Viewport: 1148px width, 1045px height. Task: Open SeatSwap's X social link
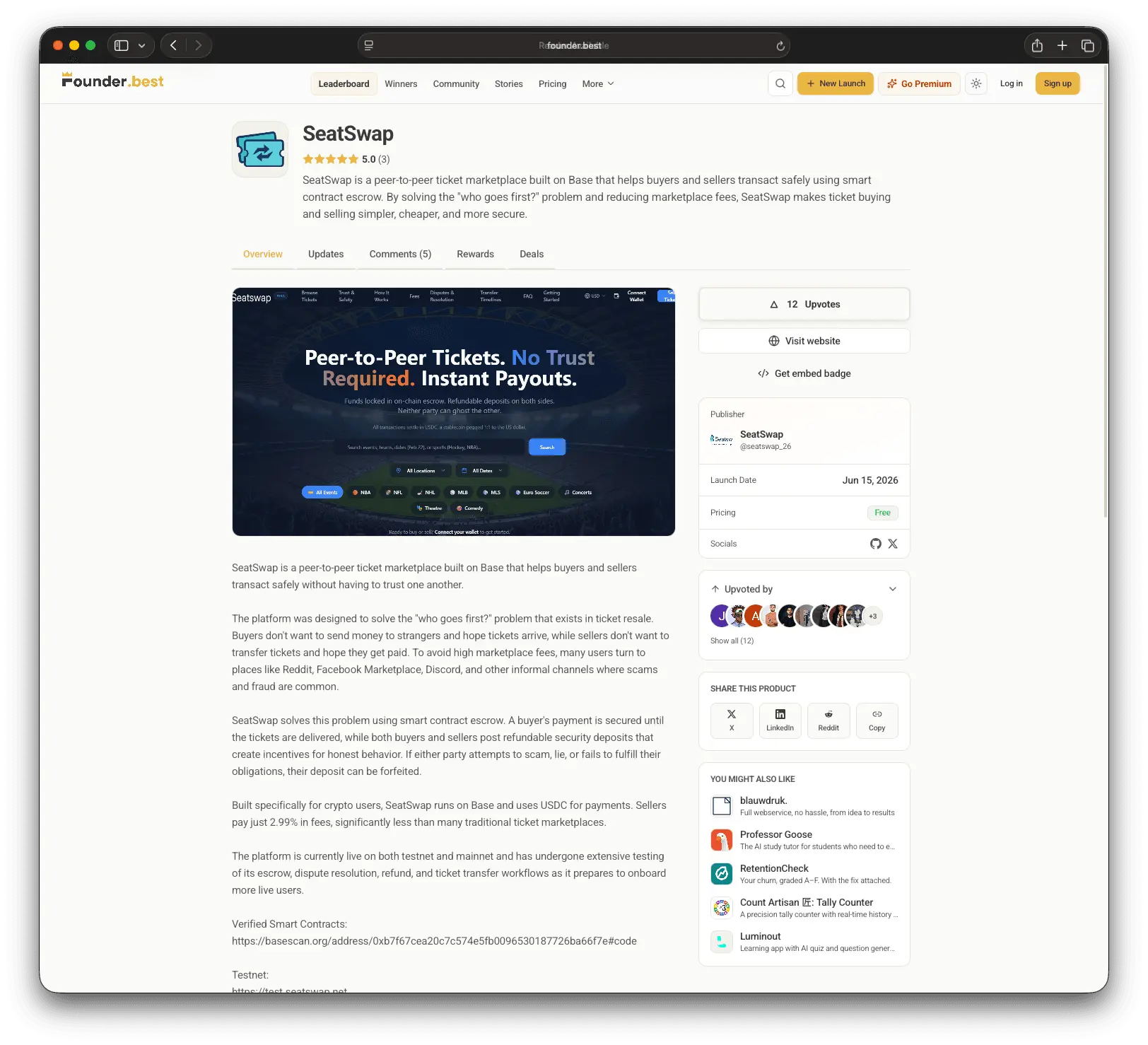pos(893,544)
